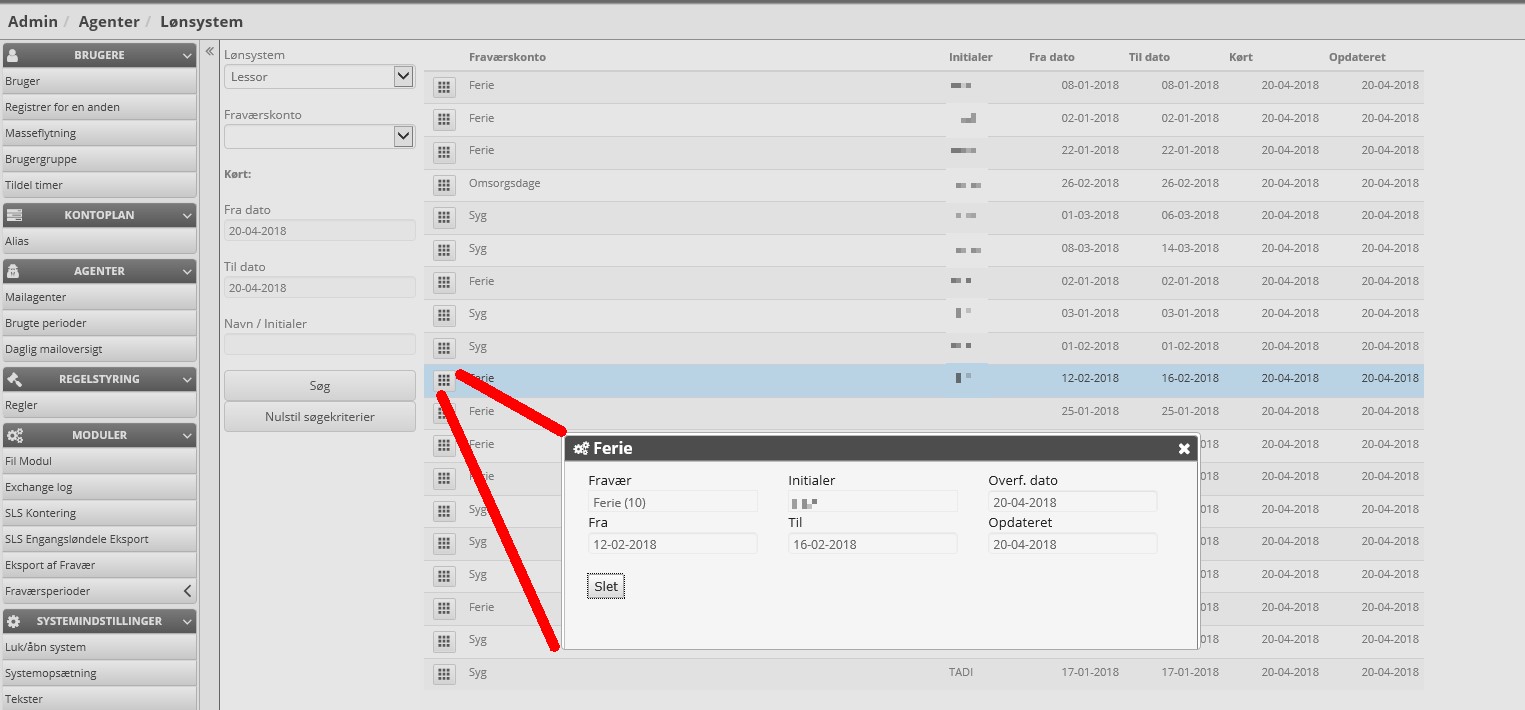Open details grid icon for Omsorgsdage row
The image size is (1525, 710).
tap(443, 185)
